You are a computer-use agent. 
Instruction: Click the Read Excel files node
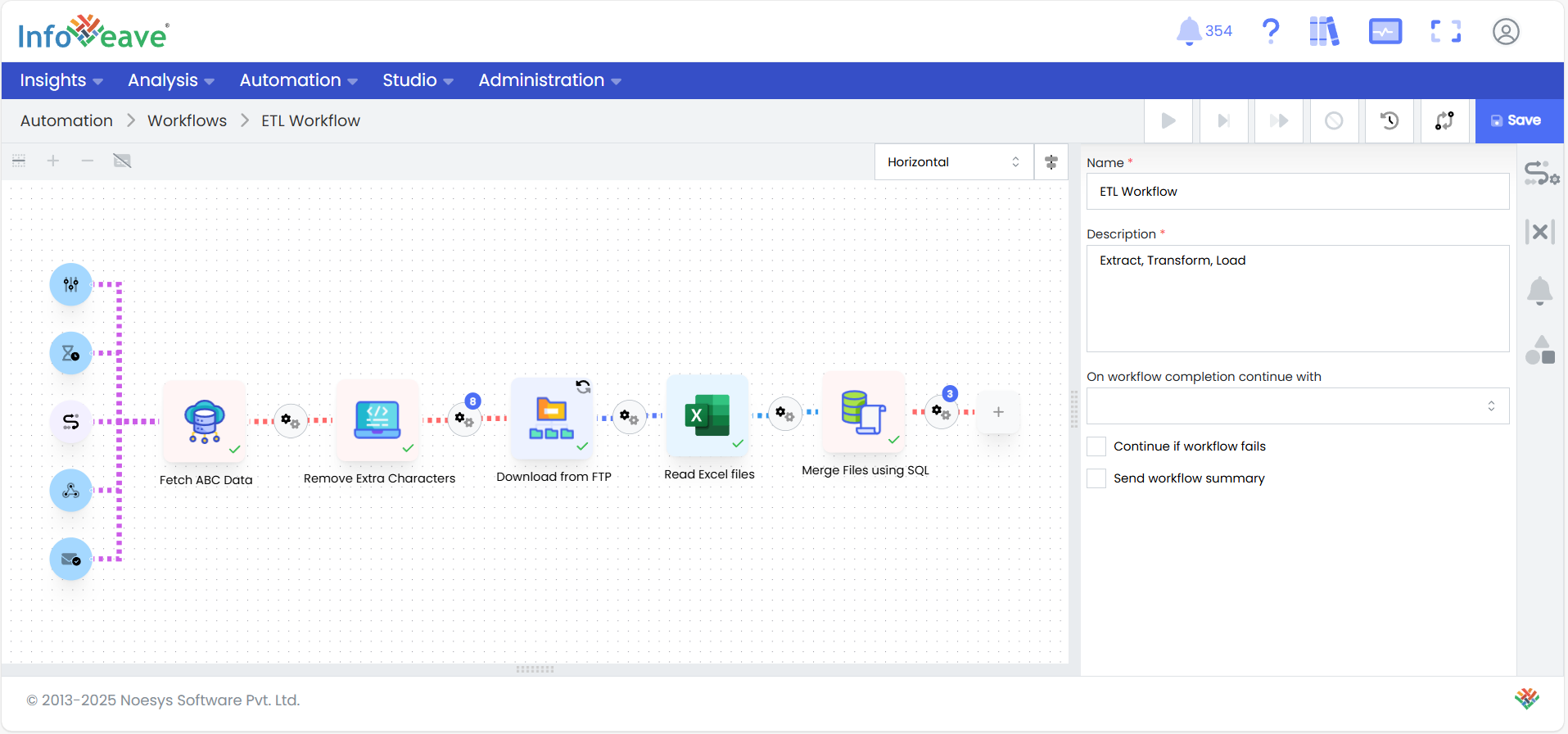(x=707, y=416)
